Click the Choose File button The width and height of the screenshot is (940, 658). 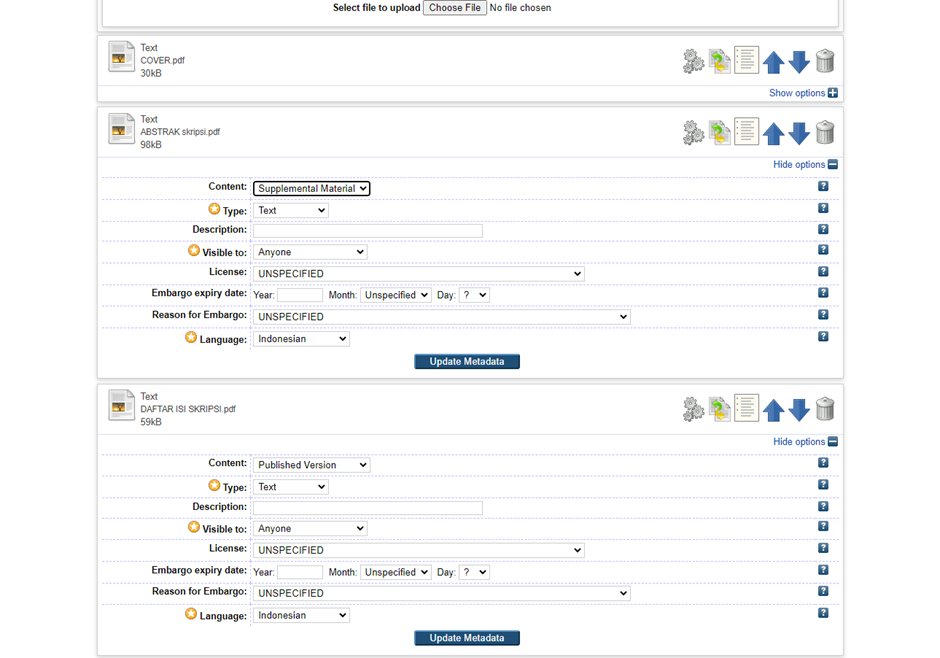455,8
